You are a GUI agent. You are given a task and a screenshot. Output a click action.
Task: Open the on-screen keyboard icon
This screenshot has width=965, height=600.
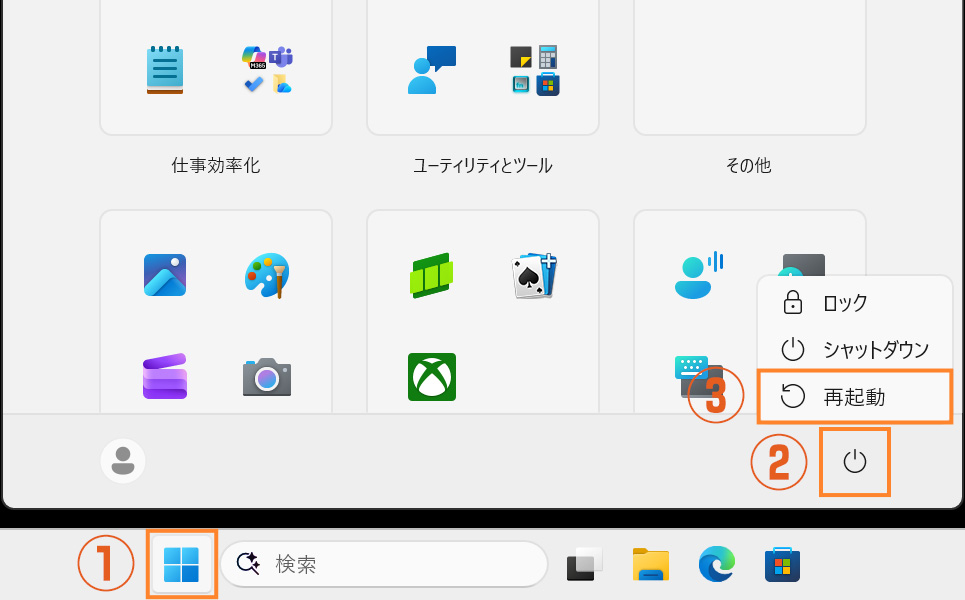click(x=699, y=377)
